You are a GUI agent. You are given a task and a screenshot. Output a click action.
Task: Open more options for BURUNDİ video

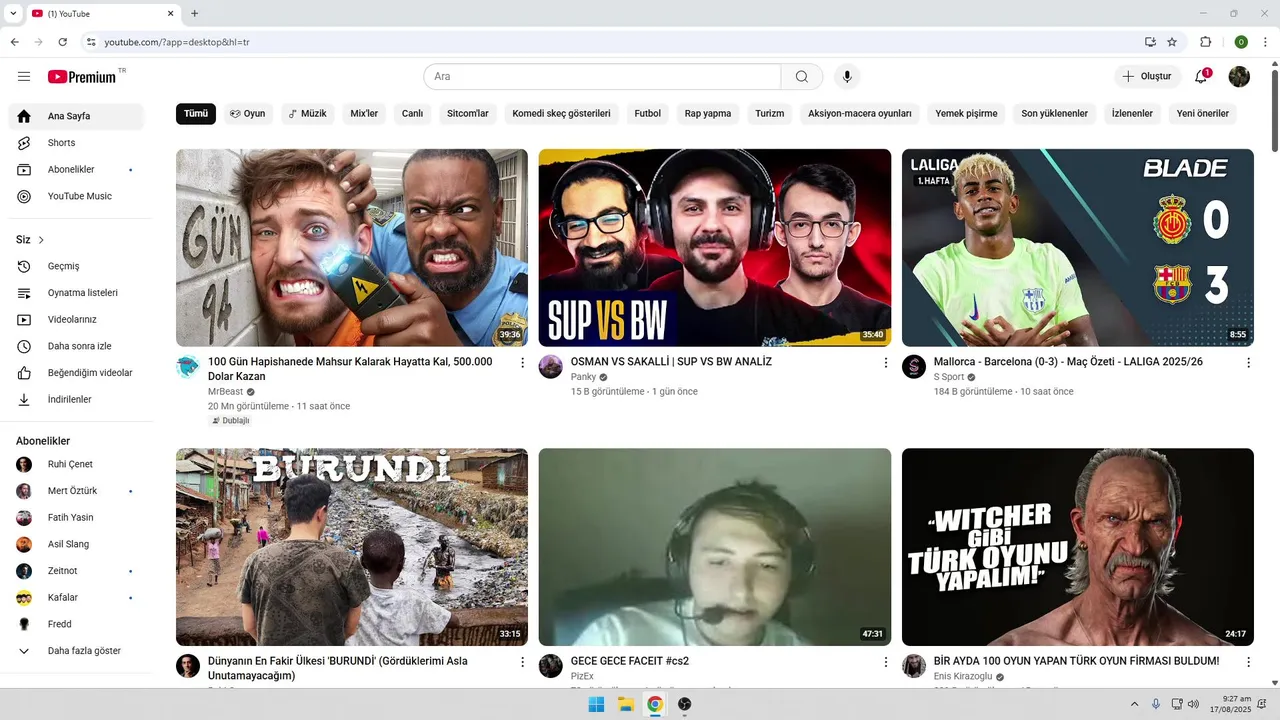522,662
